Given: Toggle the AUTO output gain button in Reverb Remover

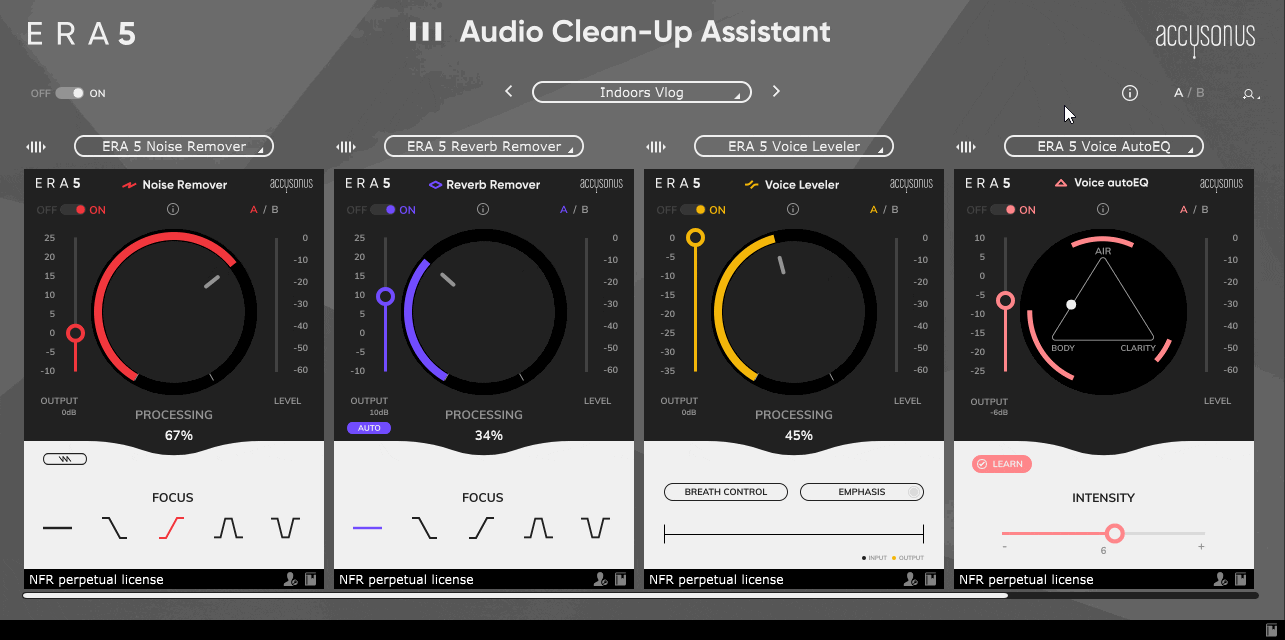Looking at the screenshot, I should tap(369, 428).
